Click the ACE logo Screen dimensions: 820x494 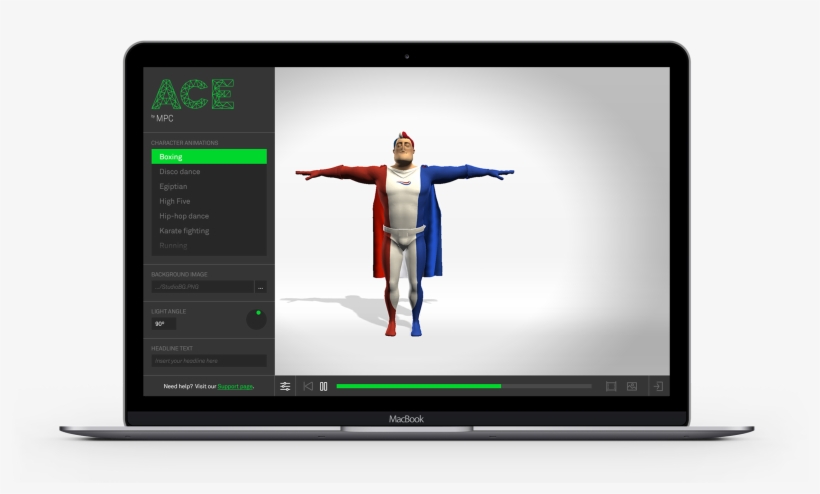(193, 95)
